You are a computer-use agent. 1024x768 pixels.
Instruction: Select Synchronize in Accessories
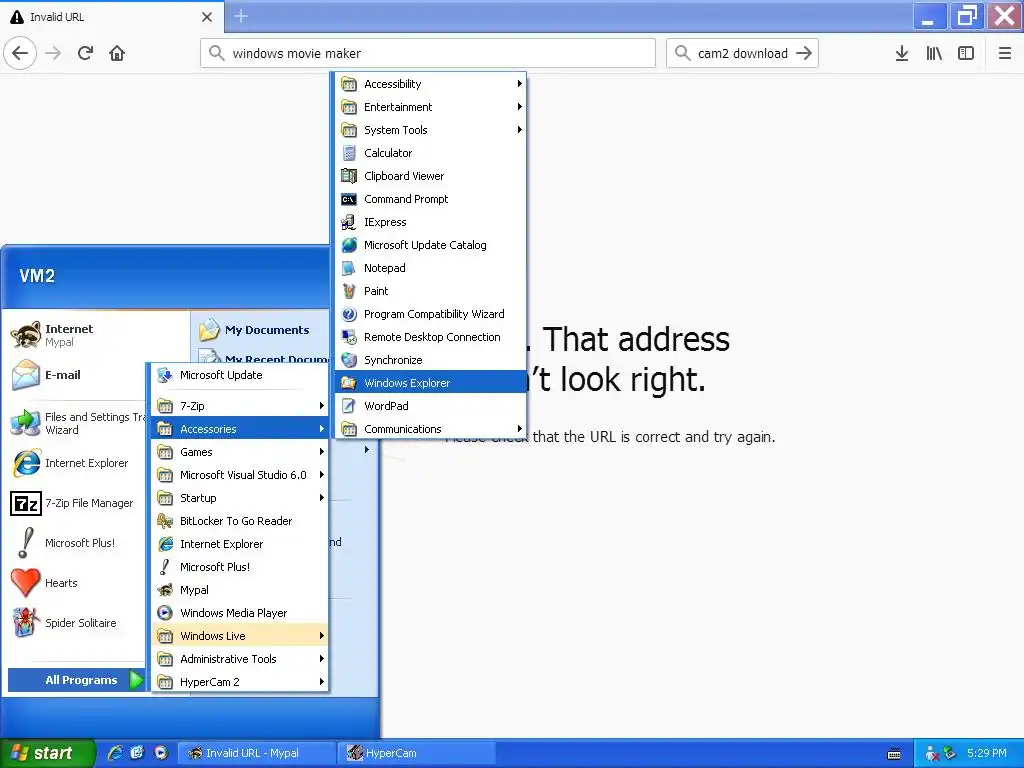pyautogui.click(x=430, y=360)
